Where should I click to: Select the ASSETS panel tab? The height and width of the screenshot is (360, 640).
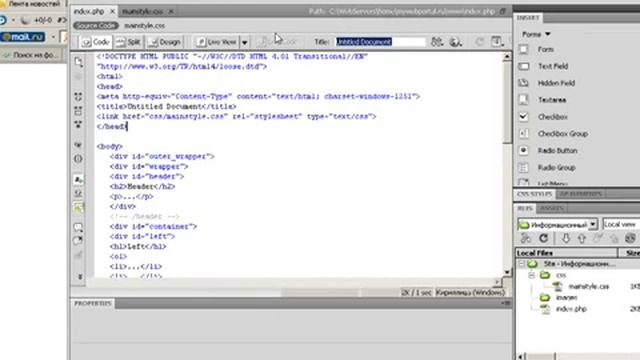[551, 208]
